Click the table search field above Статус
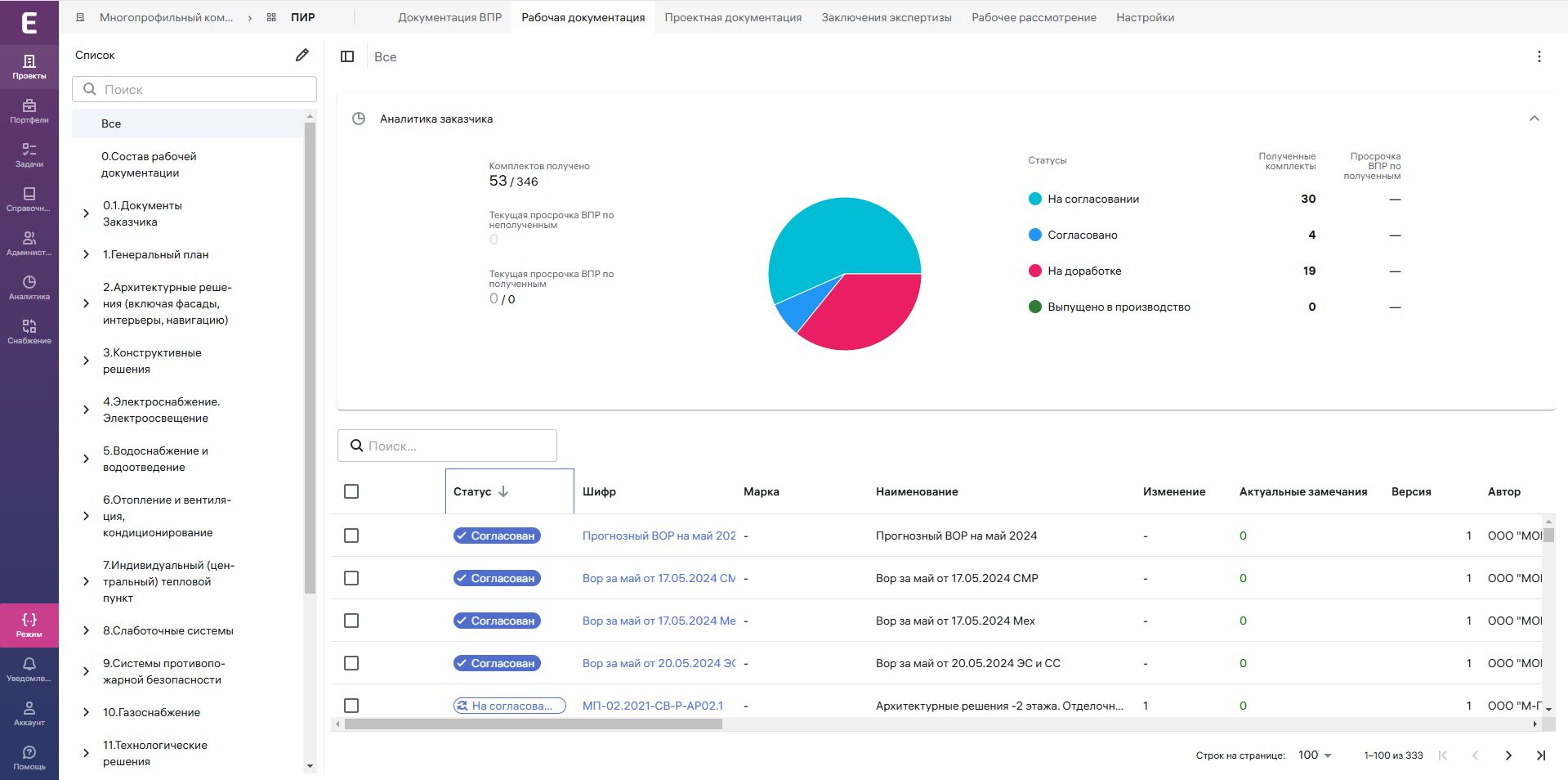This screenshot has height=780, width=1568. pos(447,446)
